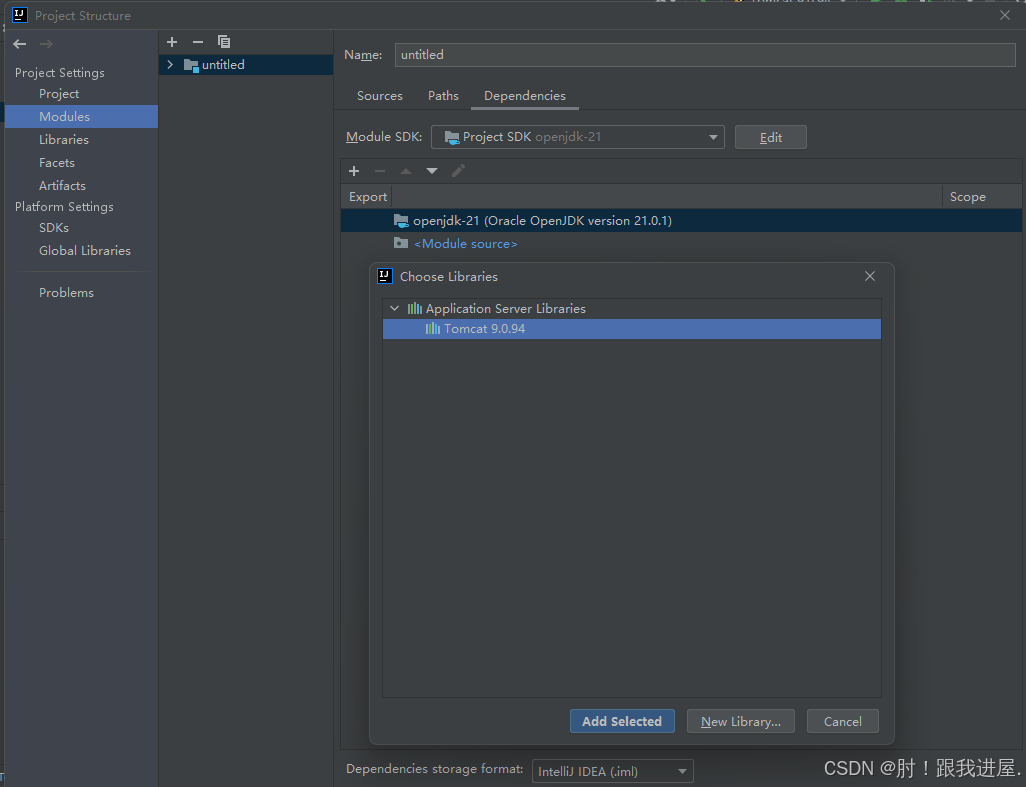The height and width of the screenshot is (787, 1026).
Task: Click the module Name input field
Action: tap(700, 54)
